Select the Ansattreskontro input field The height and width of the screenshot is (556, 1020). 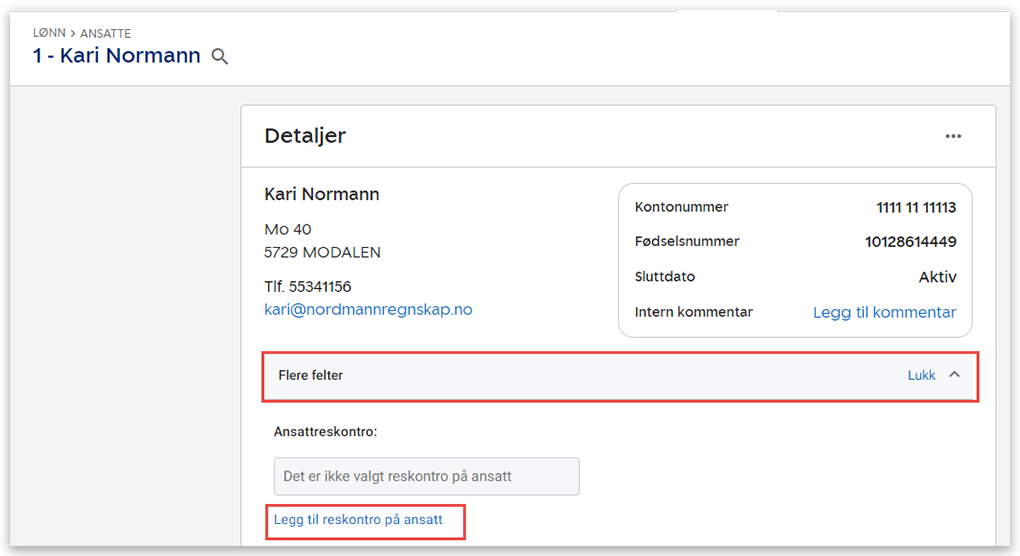coord(426,476)
